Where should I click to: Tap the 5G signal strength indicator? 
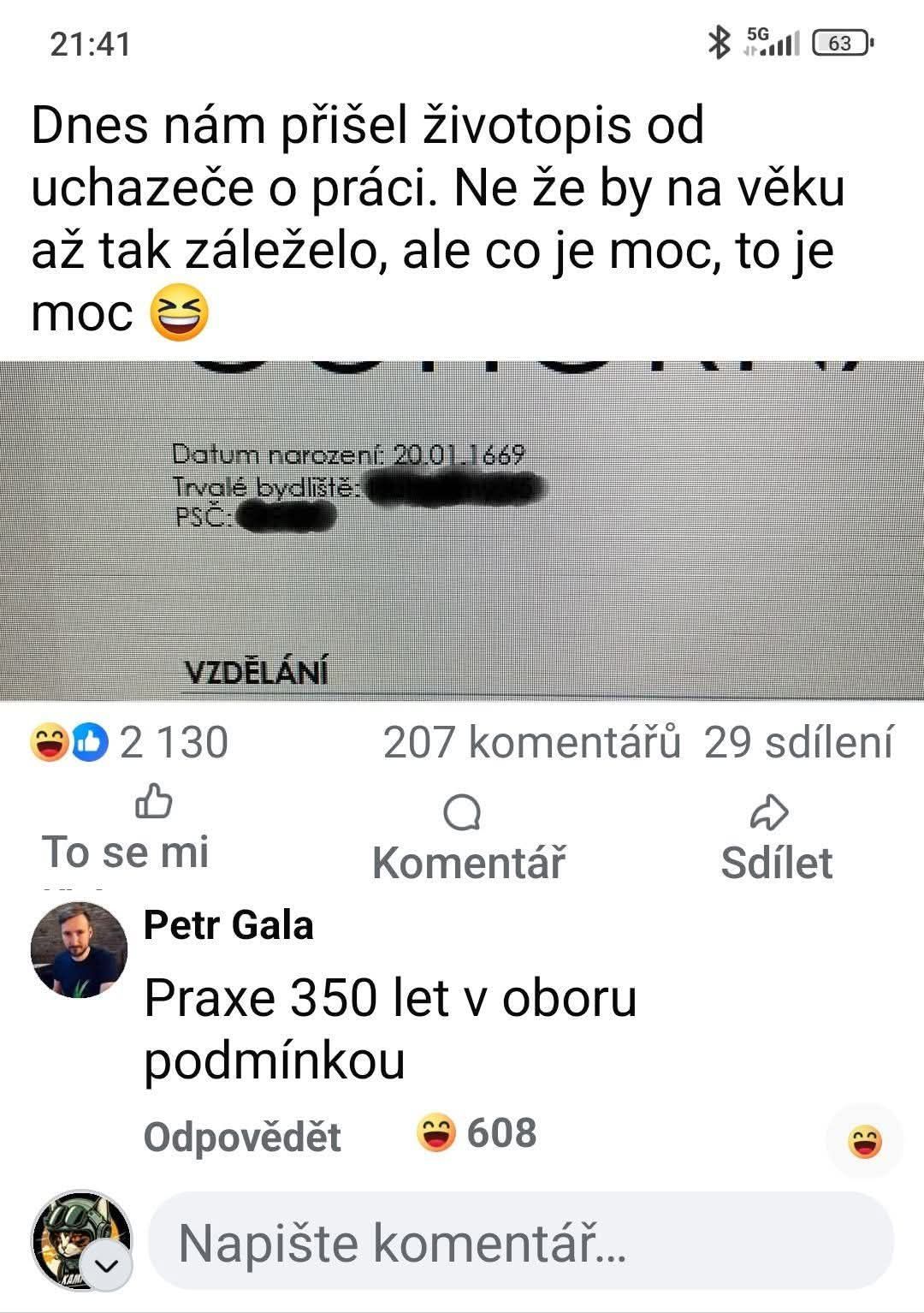point(772,42)
